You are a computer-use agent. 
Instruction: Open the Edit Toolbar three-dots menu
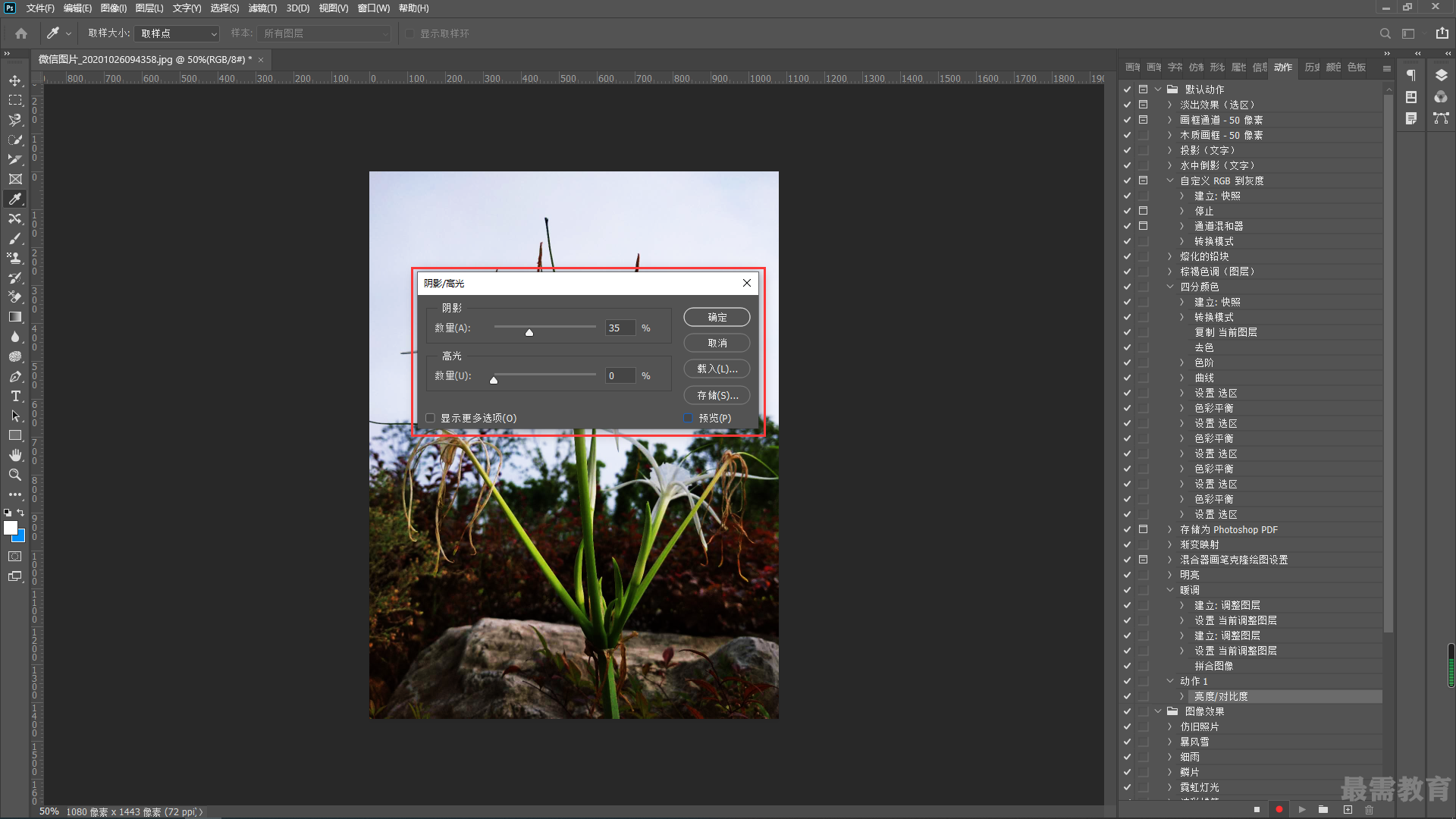[15, 494]
